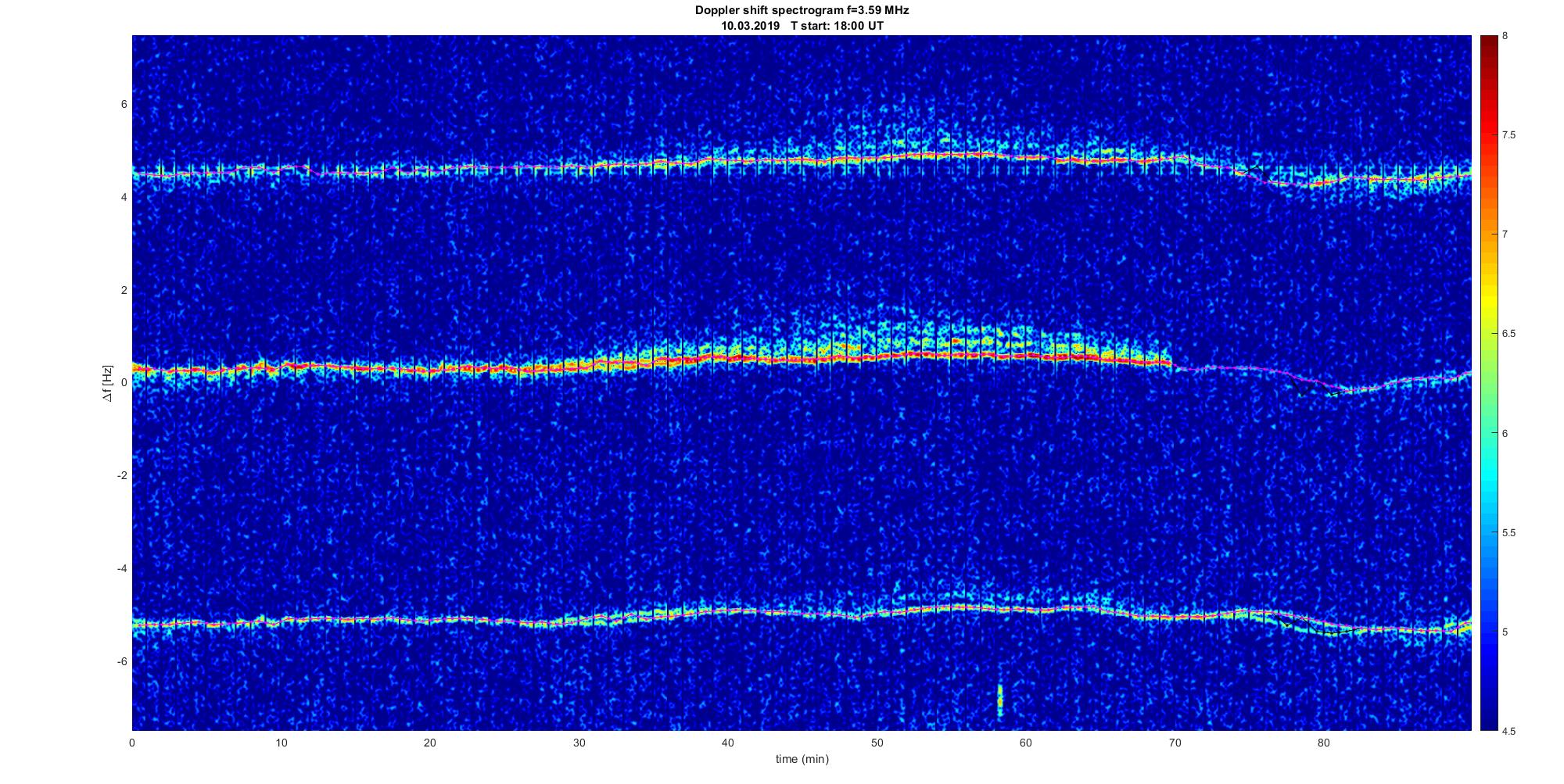This screenshot has height=784, width=1564.
Task: Click the x-axis tick label 40
Action: coord(728,742)
